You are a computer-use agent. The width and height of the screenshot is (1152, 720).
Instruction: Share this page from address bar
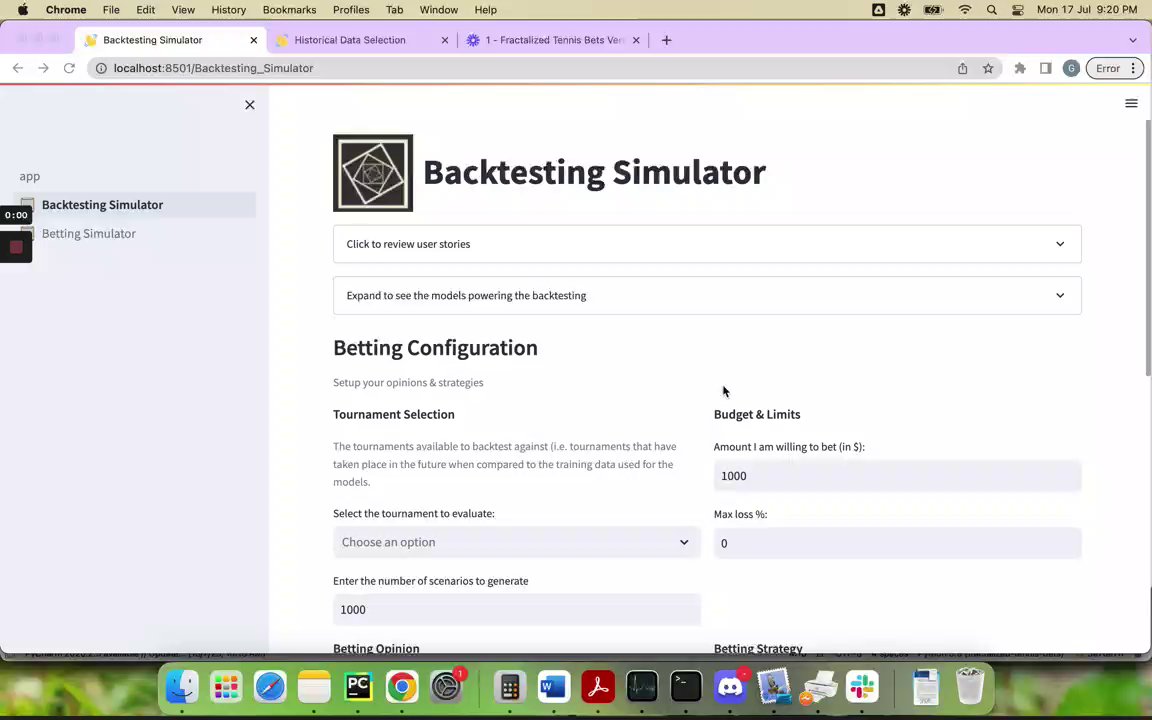pos(962,68)
